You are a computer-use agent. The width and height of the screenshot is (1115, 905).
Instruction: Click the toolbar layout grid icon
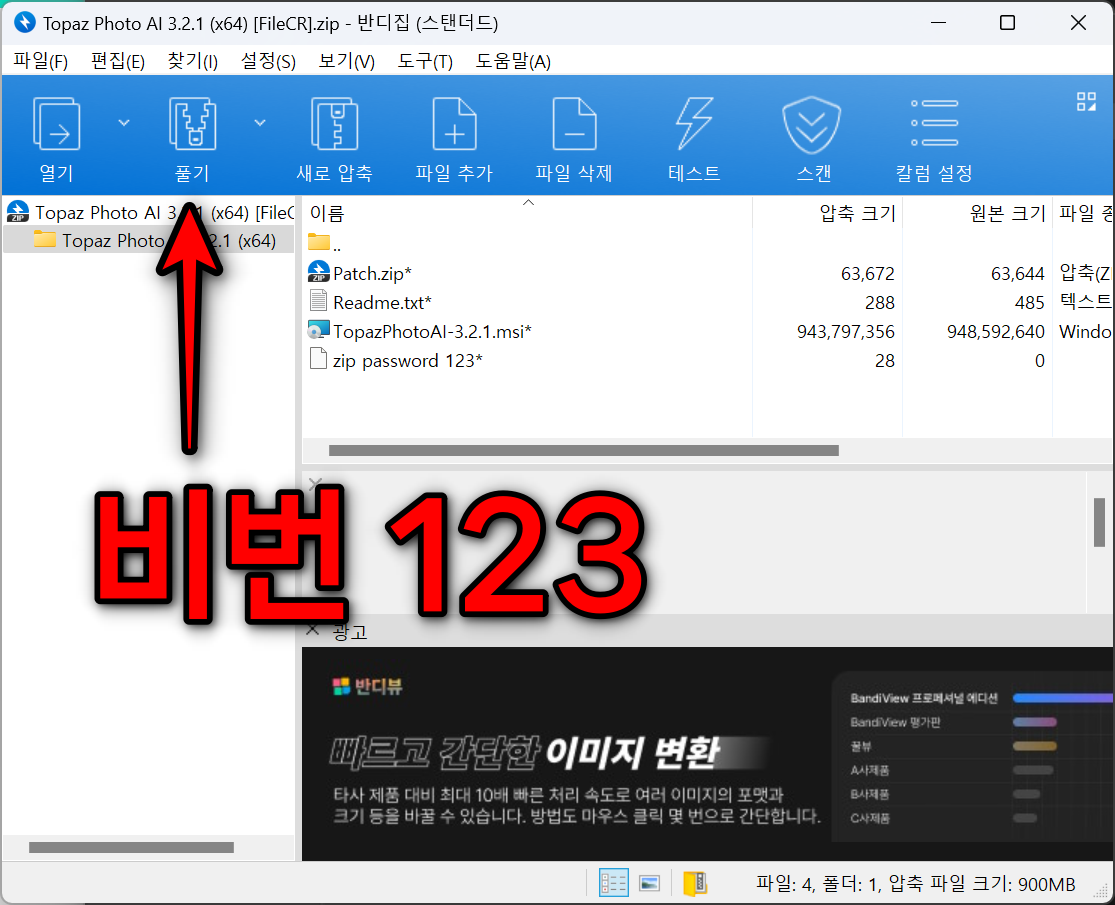pyautogui.click(x=1086, y=102)
